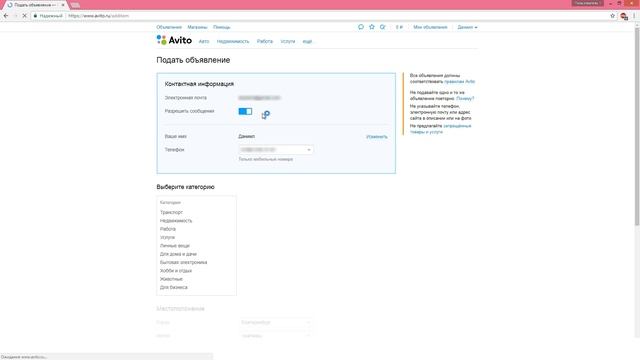640x360 pixels.
Task: Open Chrome three-dot menu
Action: tap(634, 16)
